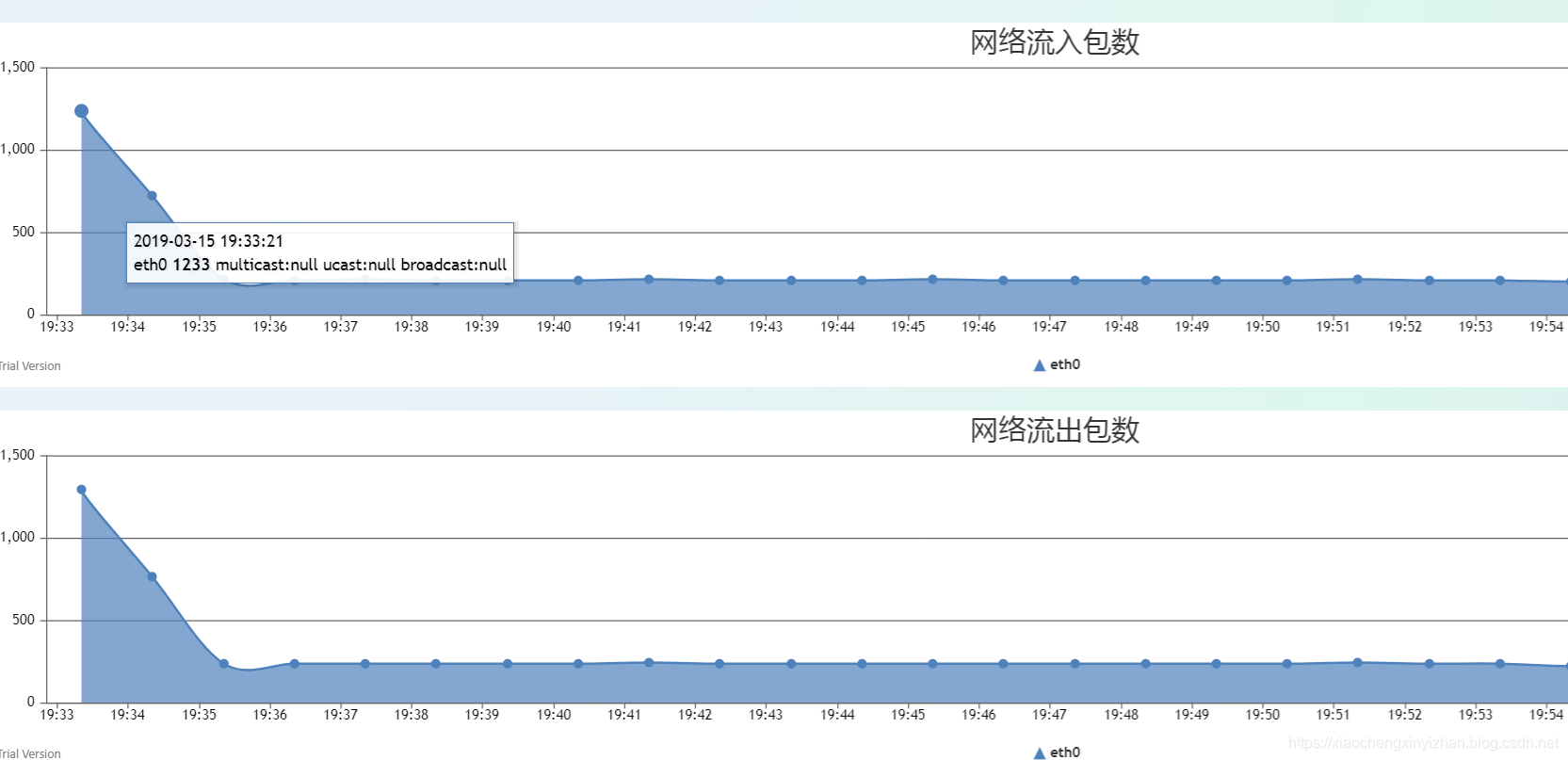The height and width of the screenshot is (760, 1568).
Task: Select the point between 19:41 and 19:42 on 网络流入包数 chart
Action: (x=649, y=280)
